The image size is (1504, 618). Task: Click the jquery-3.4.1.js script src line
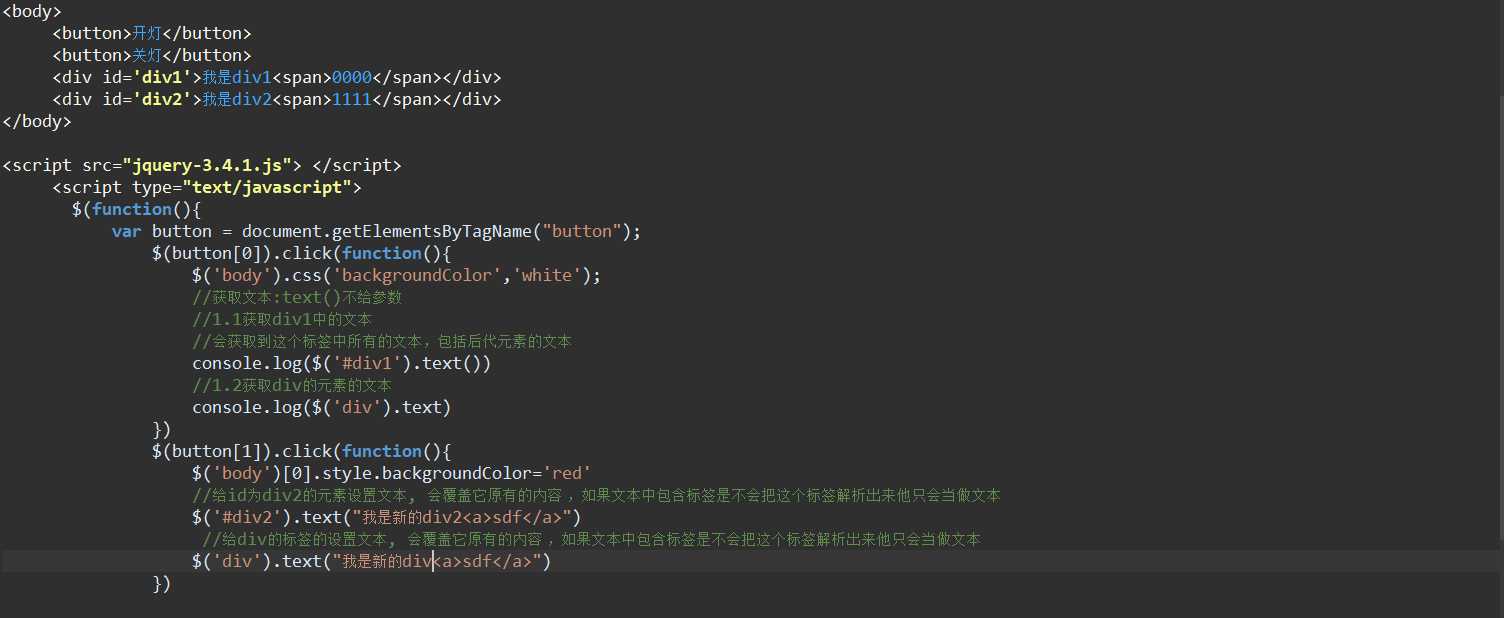coord(202,165)
